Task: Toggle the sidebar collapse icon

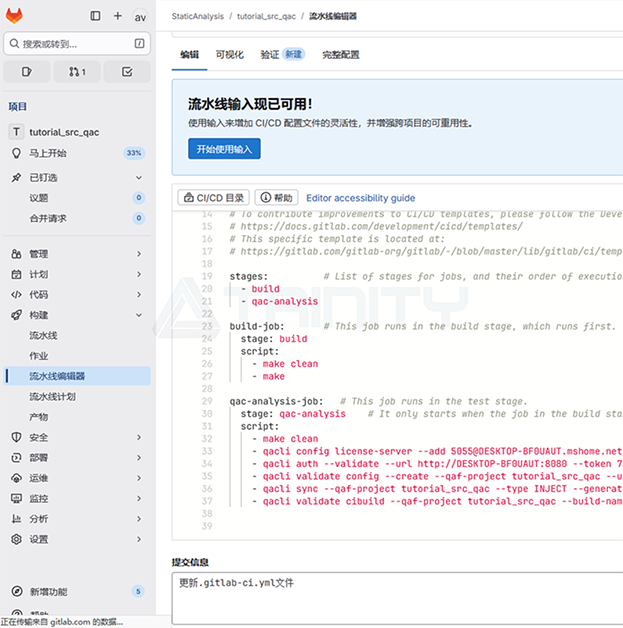Action: [x=95, y=16]
